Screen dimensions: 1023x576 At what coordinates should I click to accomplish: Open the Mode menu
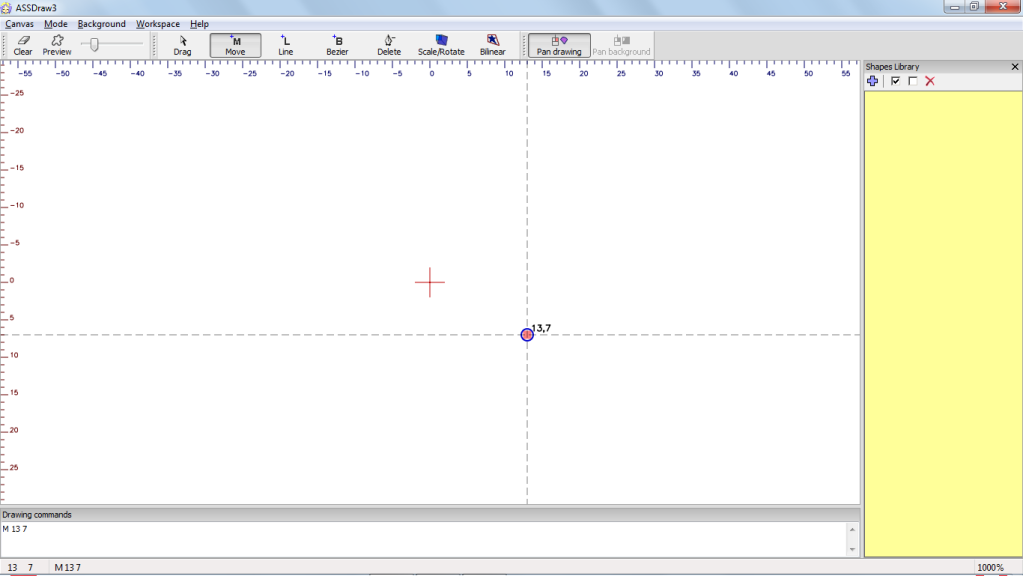click(55, 24)
